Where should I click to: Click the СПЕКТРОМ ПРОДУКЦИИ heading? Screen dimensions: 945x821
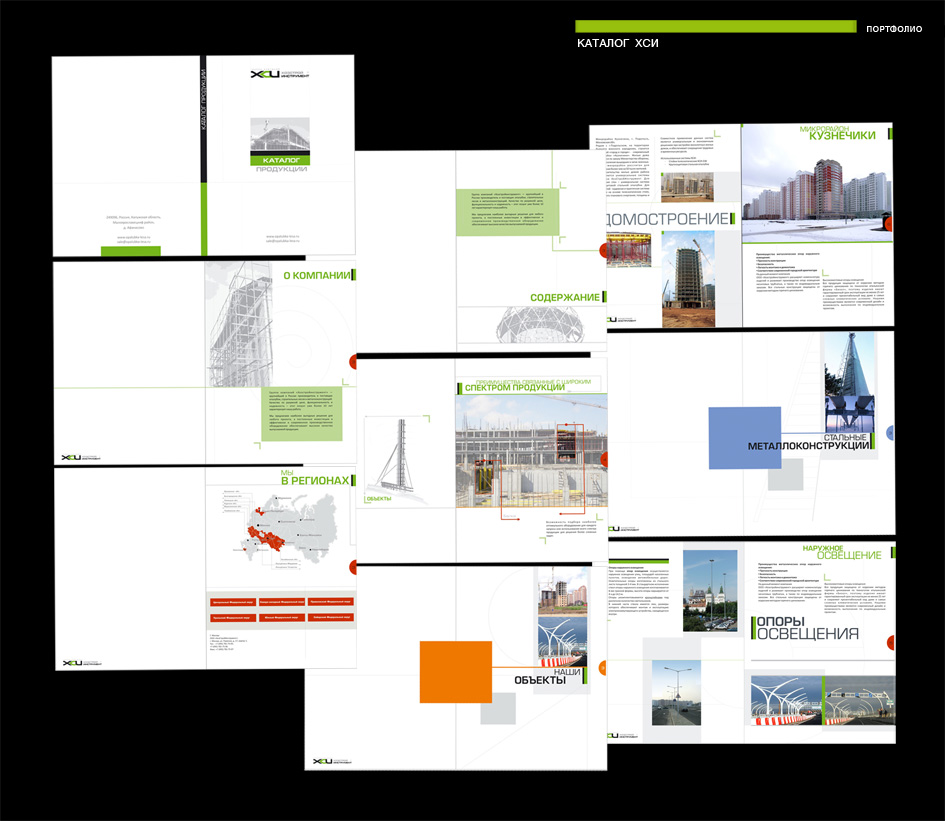[x=514, y=387]
